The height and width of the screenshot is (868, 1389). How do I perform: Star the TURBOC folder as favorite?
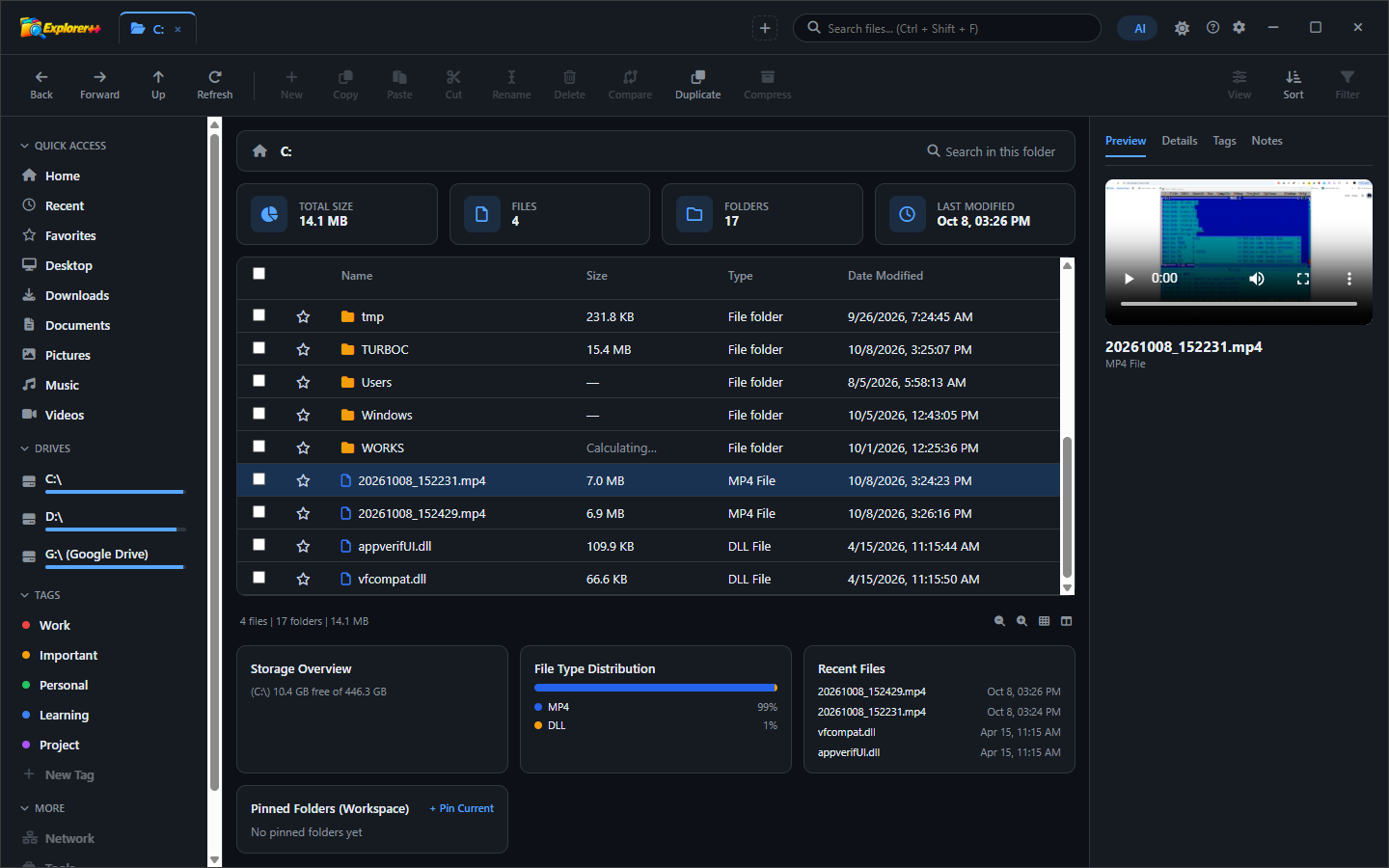[303, 349]
